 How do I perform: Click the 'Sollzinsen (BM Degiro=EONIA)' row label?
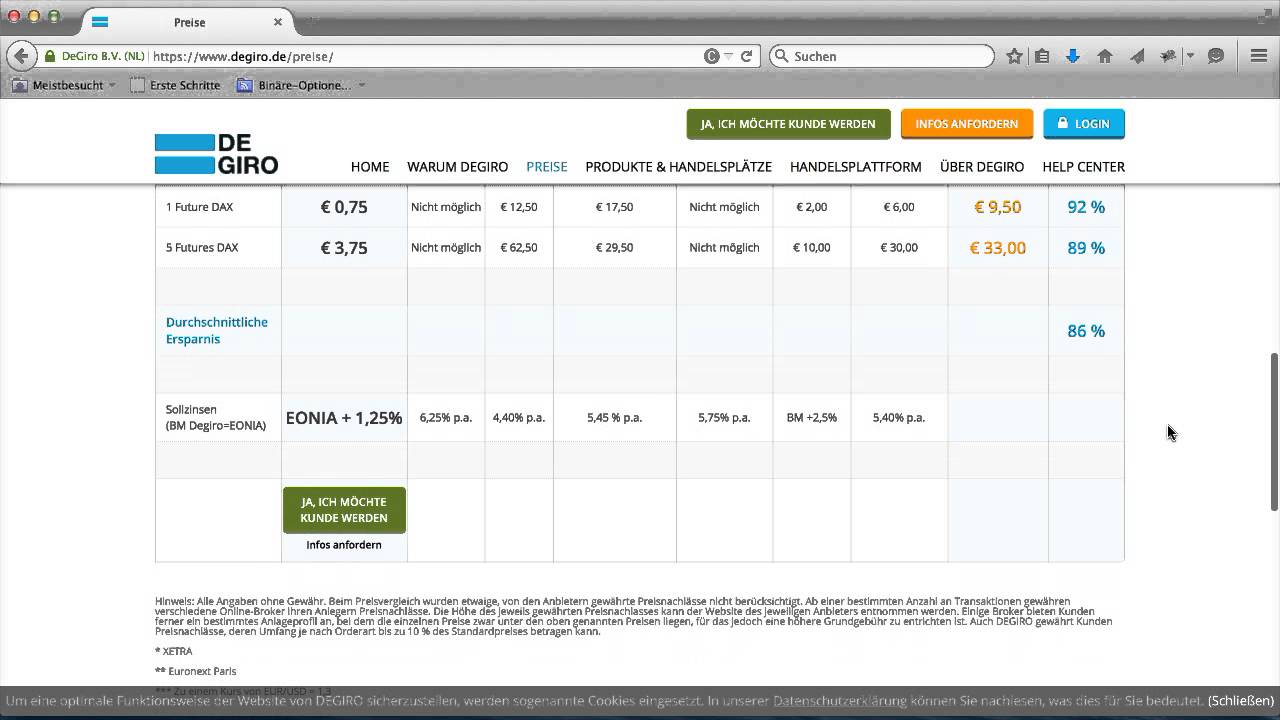(x=216, y=418)
